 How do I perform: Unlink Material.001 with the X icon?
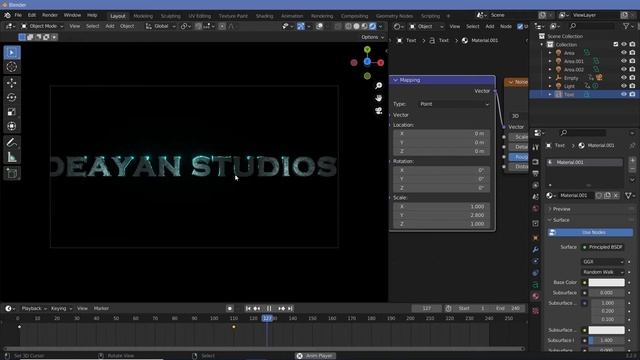coord(616,196)
